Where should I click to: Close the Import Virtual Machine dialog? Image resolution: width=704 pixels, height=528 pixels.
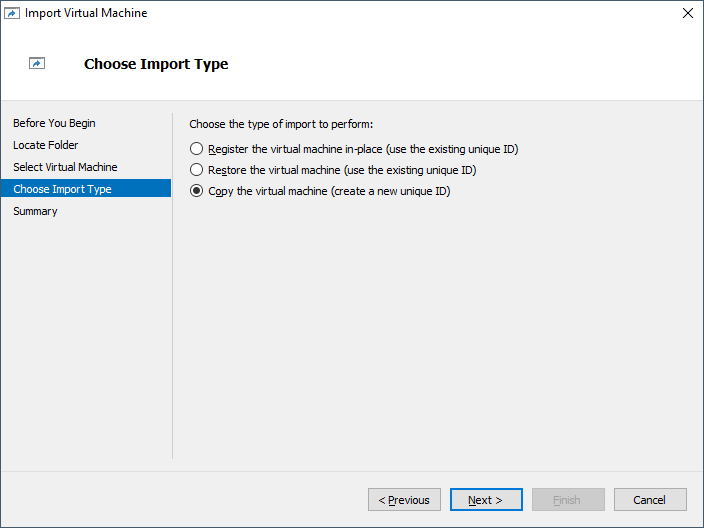click(x=686, y=13)
